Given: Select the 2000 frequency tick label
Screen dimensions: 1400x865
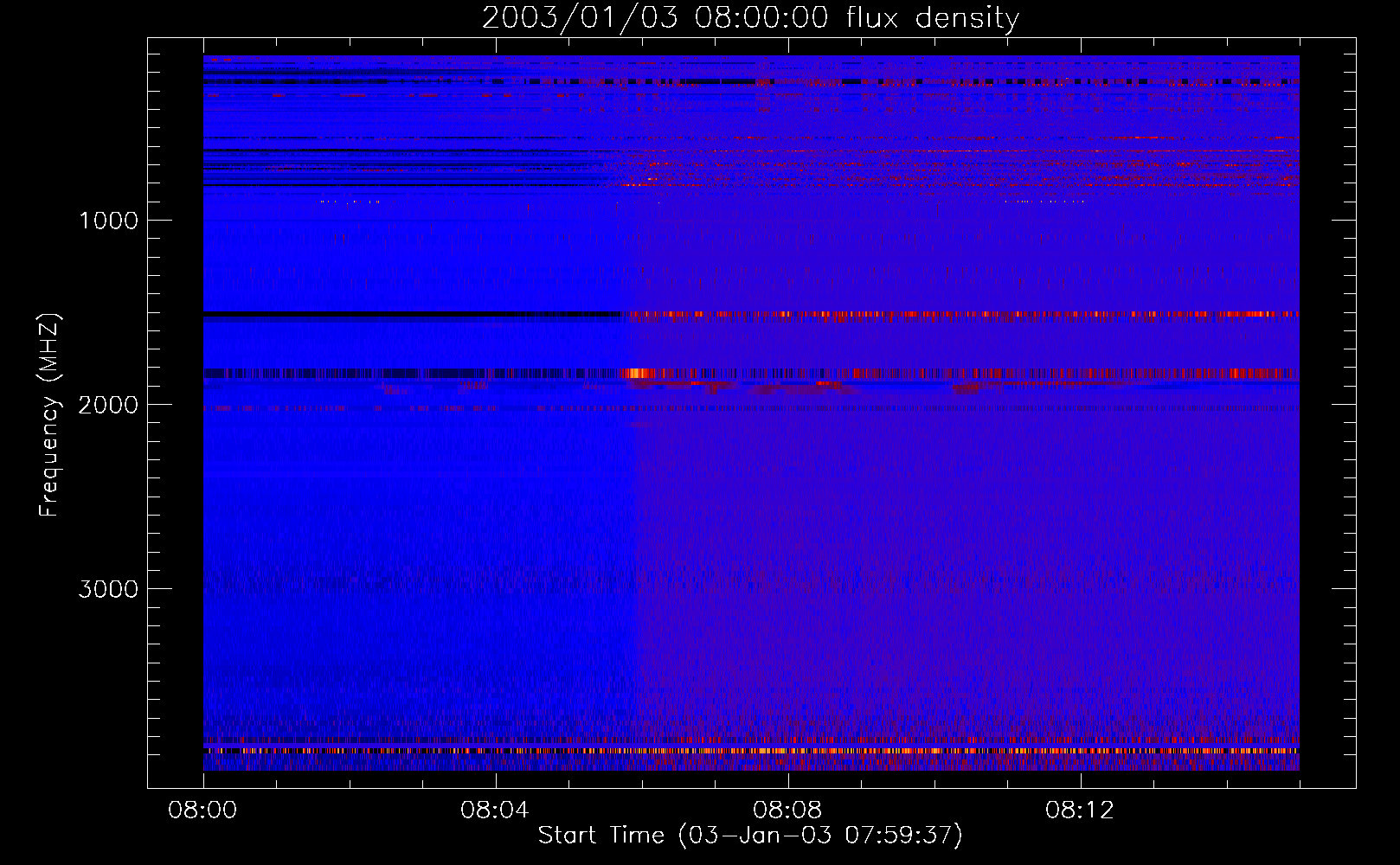Looking at the screenshot, I should coord(108,405).
